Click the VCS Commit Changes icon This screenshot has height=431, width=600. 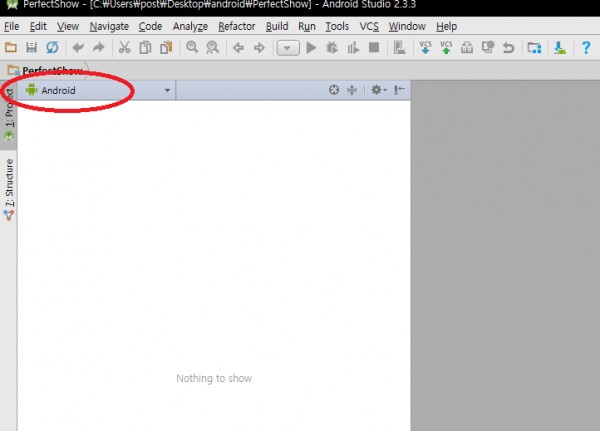[446, 48]
